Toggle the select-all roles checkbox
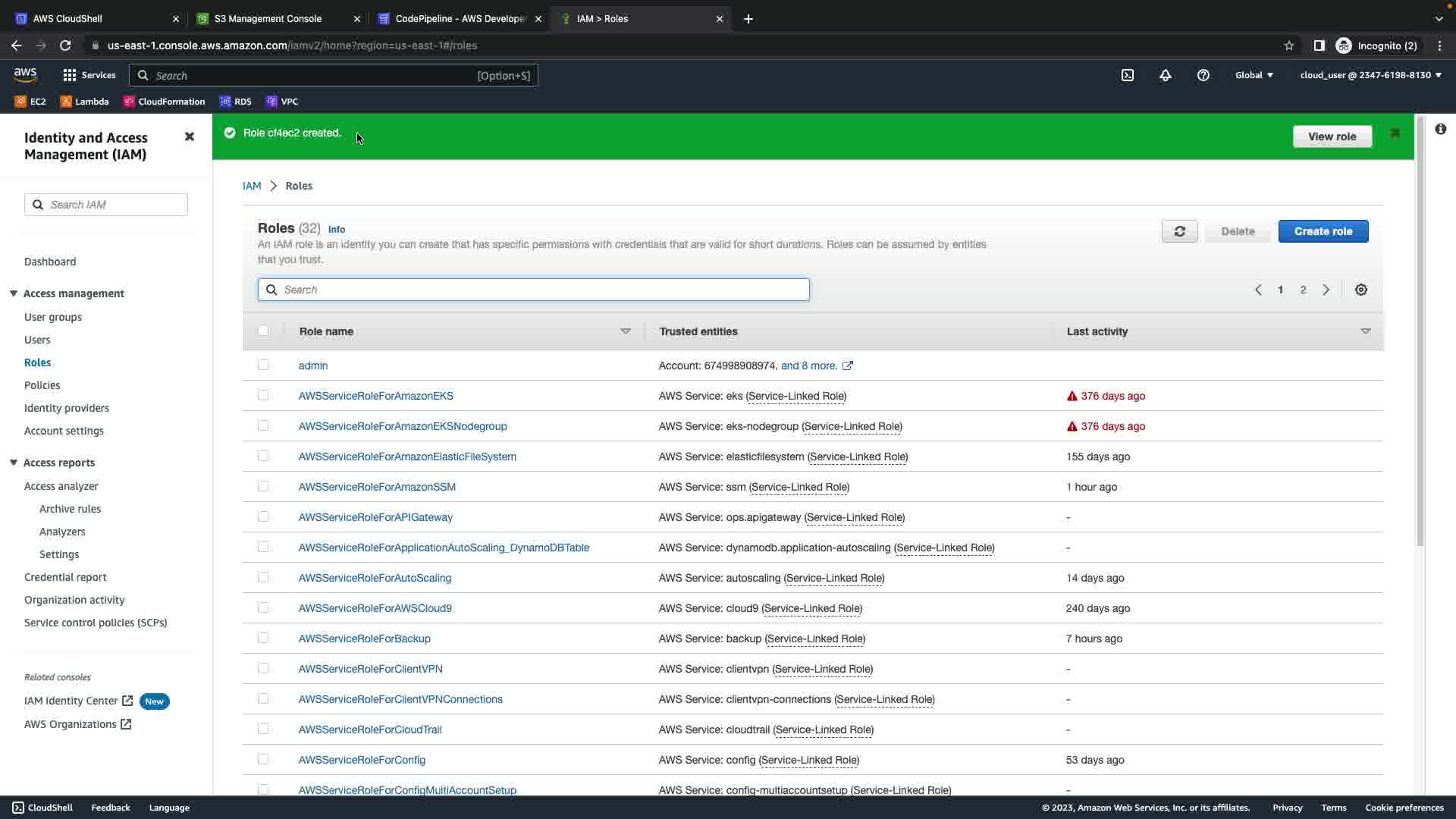 [x=263, y=331]
